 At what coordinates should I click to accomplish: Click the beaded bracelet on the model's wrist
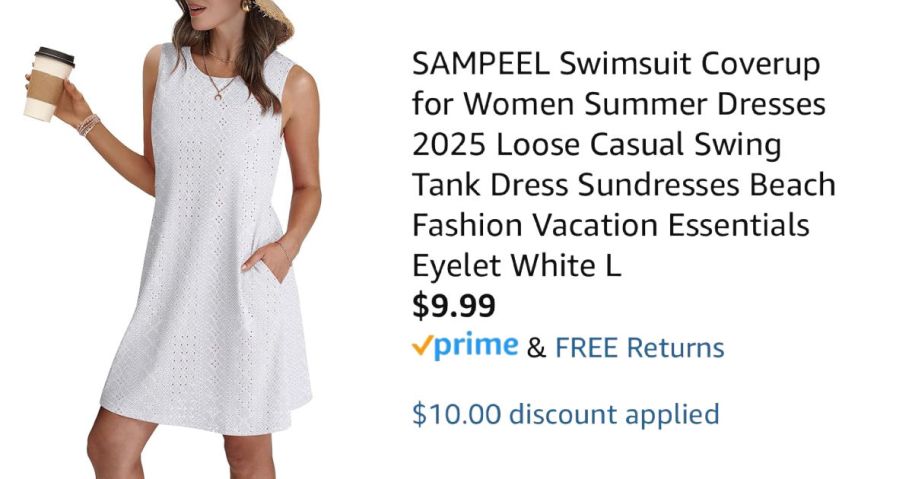pos(88,125)
